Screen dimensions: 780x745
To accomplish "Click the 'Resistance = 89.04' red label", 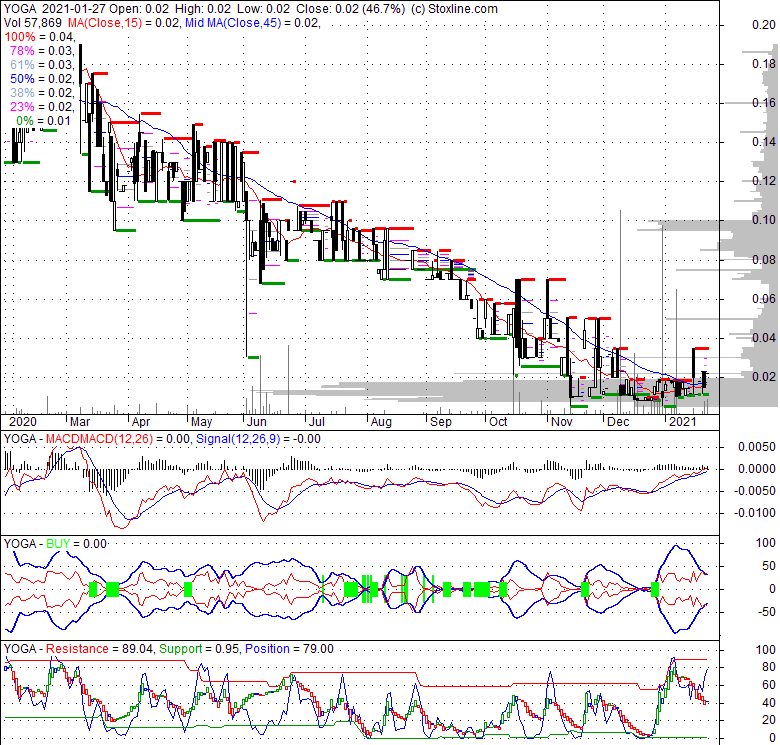I will (x=100, y=649).
